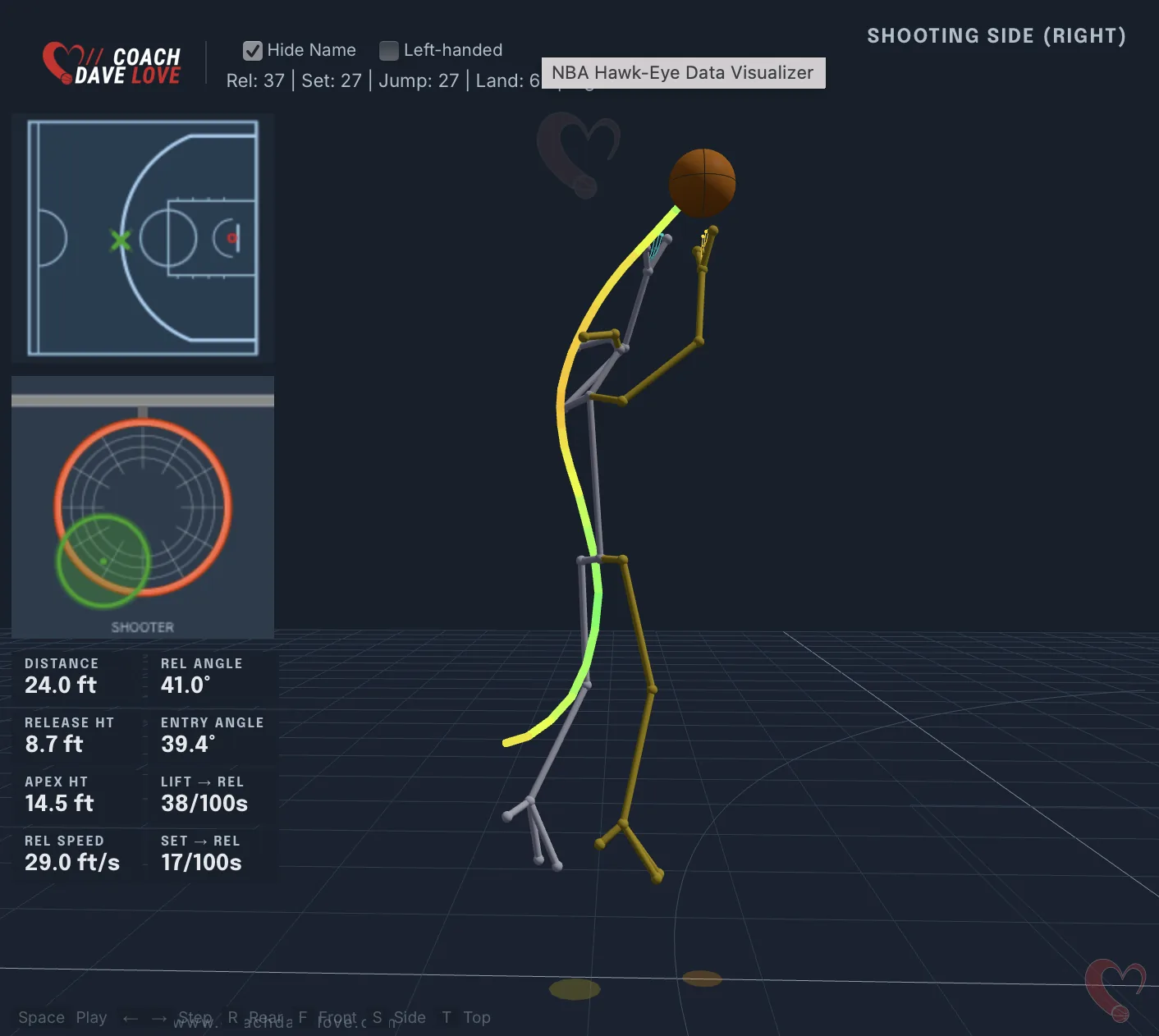
Task: Uncheck the Hide Name checkbox
Action: (253, 50)
